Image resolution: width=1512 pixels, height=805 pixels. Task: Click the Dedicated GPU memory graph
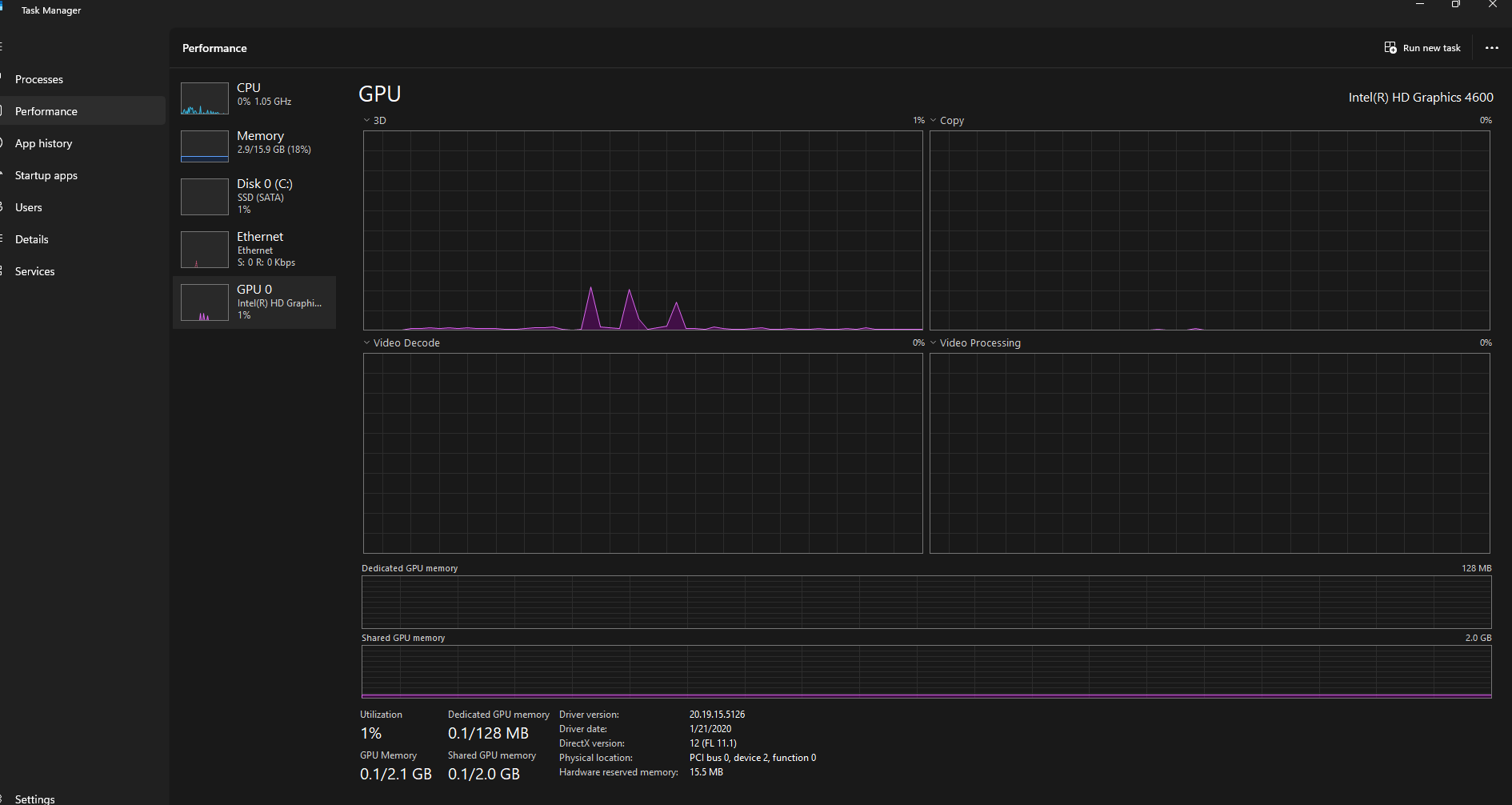point(926,602)
